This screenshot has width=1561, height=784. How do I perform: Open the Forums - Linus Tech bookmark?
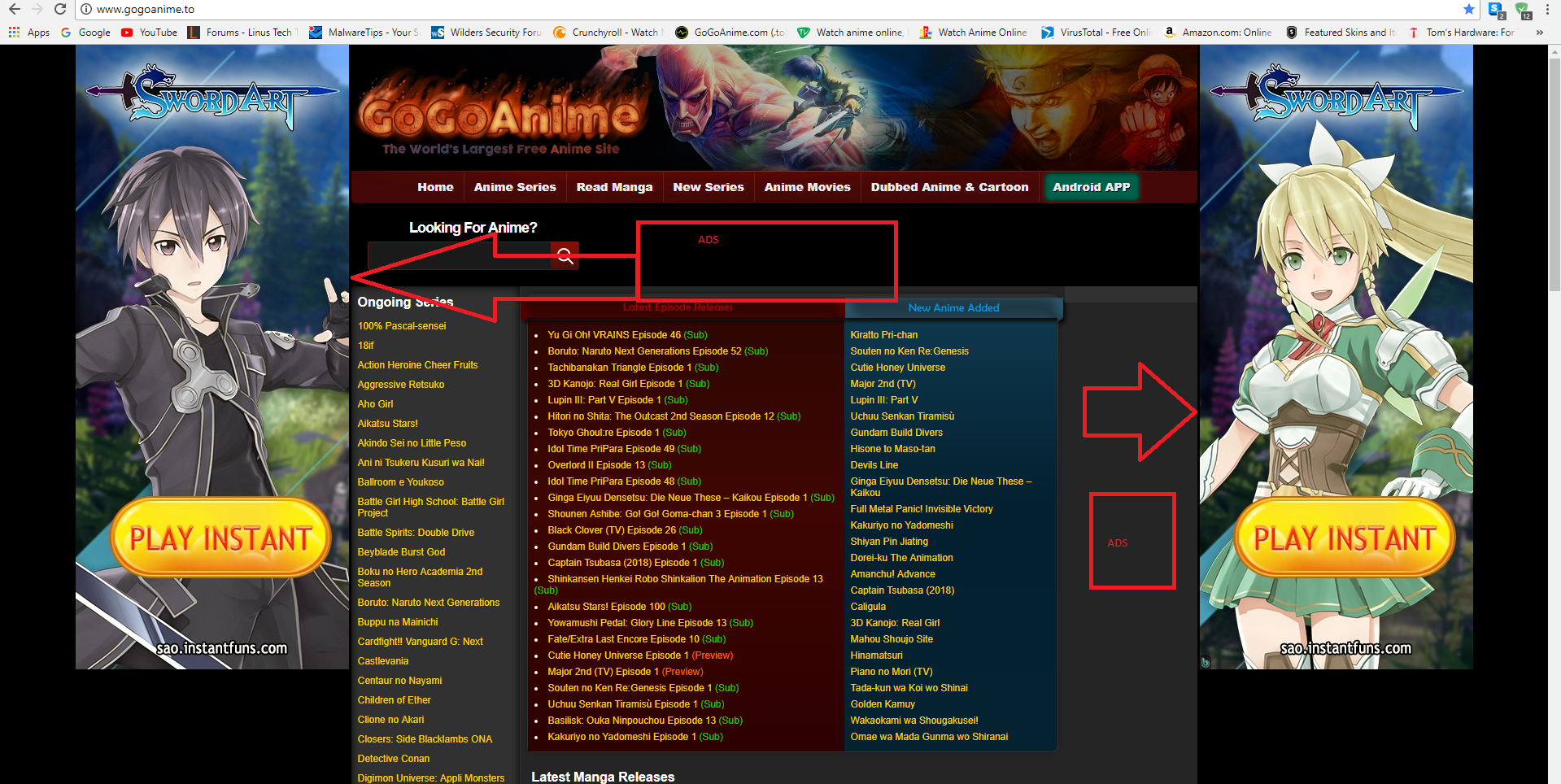[242, 33]
